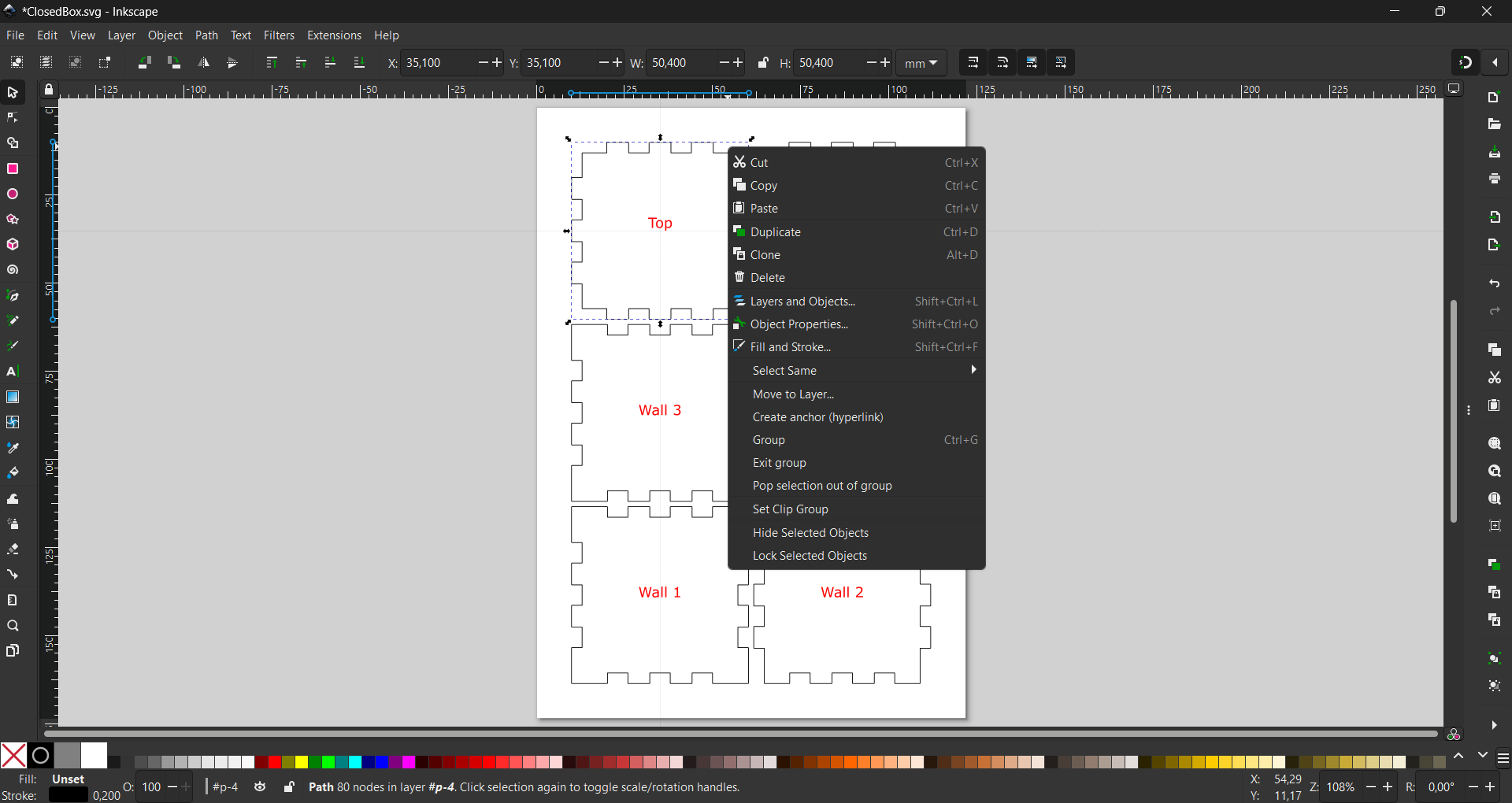Click the no-paint X swatch

click(13, 756)
